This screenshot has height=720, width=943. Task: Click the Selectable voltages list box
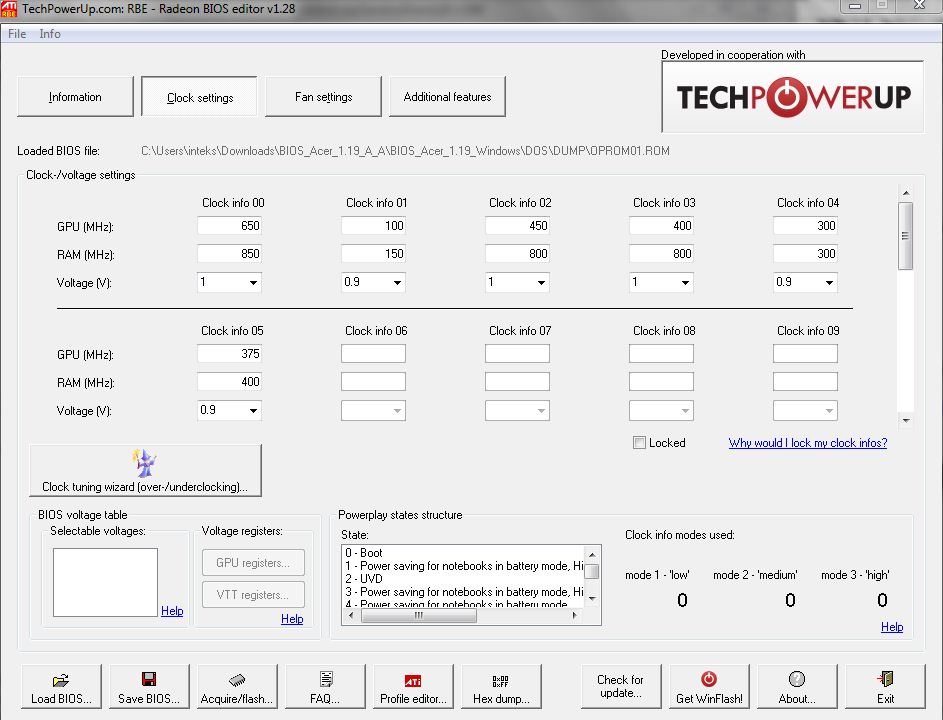pos(105,582)
